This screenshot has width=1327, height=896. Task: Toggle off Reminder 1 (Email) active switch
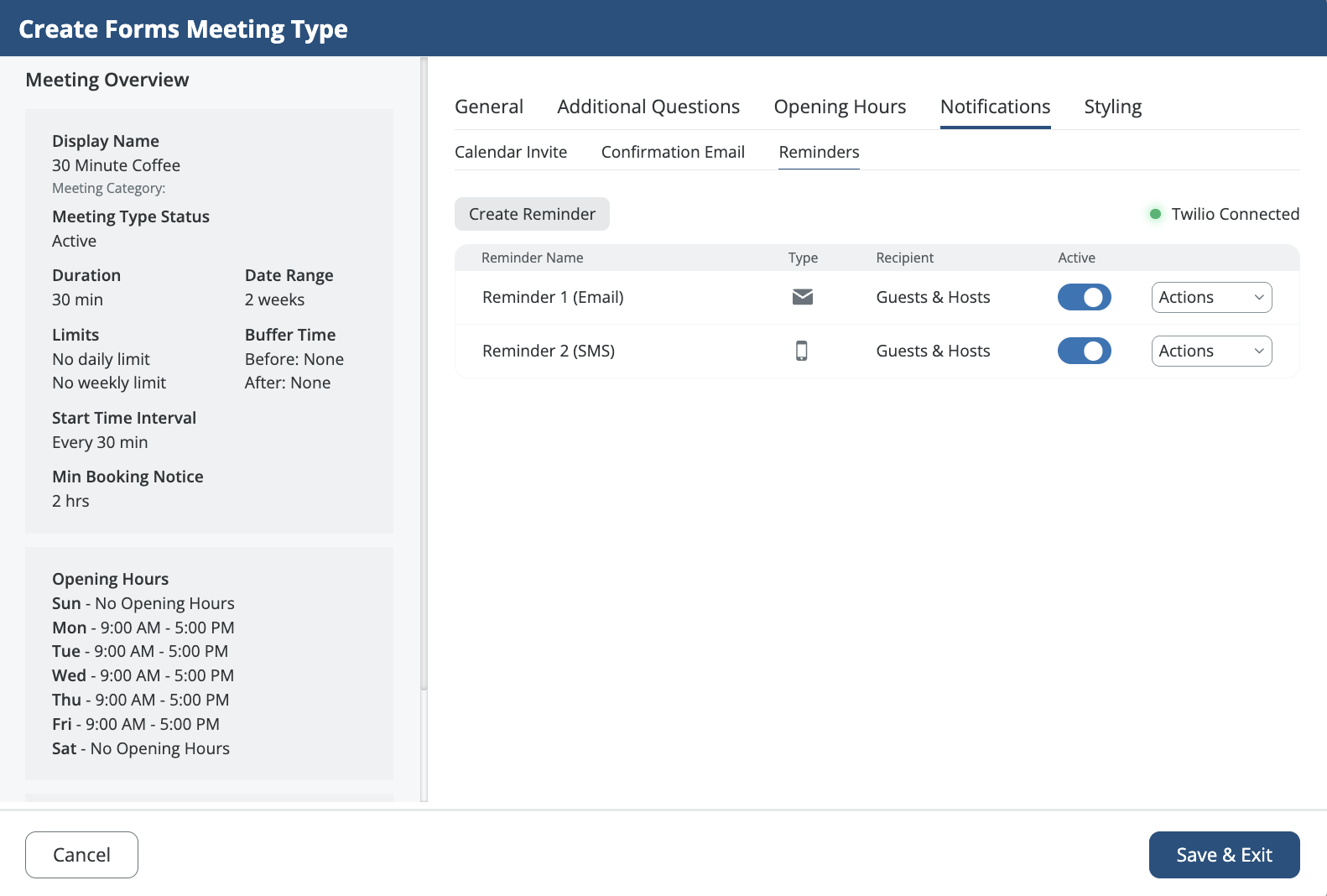[x=1084, y=297]
